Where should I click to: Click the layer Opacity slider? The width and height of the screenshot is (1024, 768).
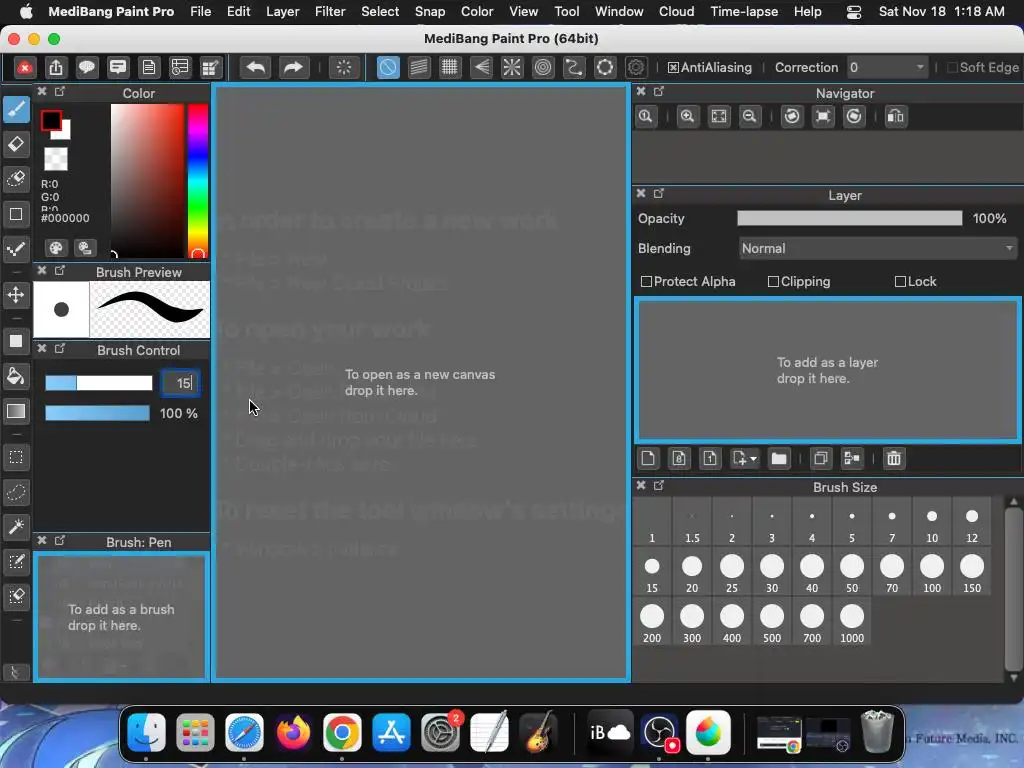coord(850,218)
